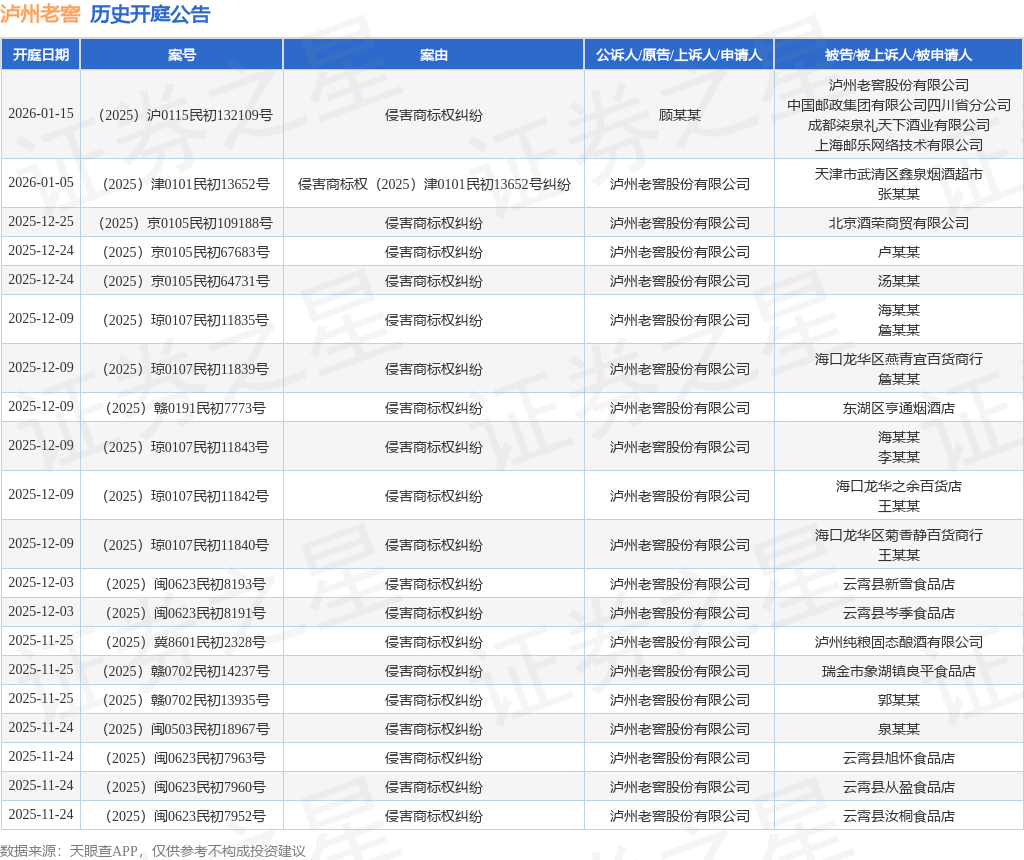Select case number （2025）琼0107民初11843号
The width and height of the screenshot is (1024, 860).
point(182,447)
